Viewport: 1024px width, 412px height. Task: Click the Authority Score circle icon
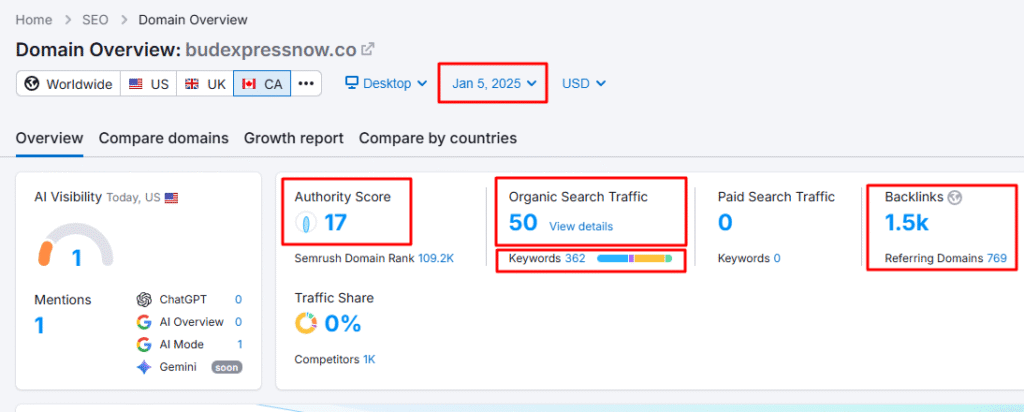coord(307,224)
